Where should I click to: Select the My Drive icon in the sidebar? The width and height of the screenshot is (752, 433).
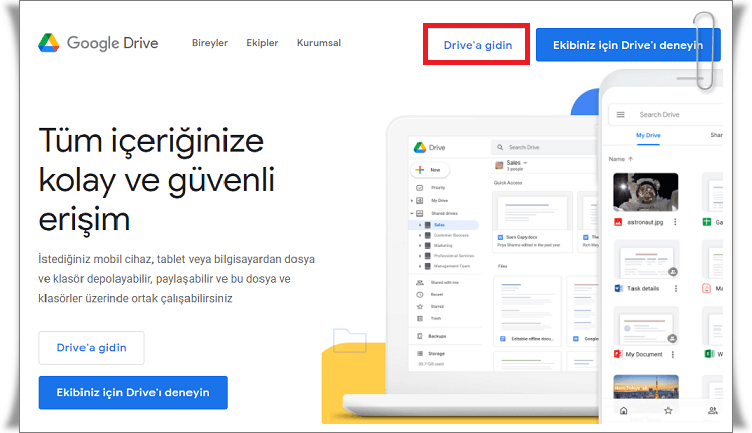(x=420, y=200)
